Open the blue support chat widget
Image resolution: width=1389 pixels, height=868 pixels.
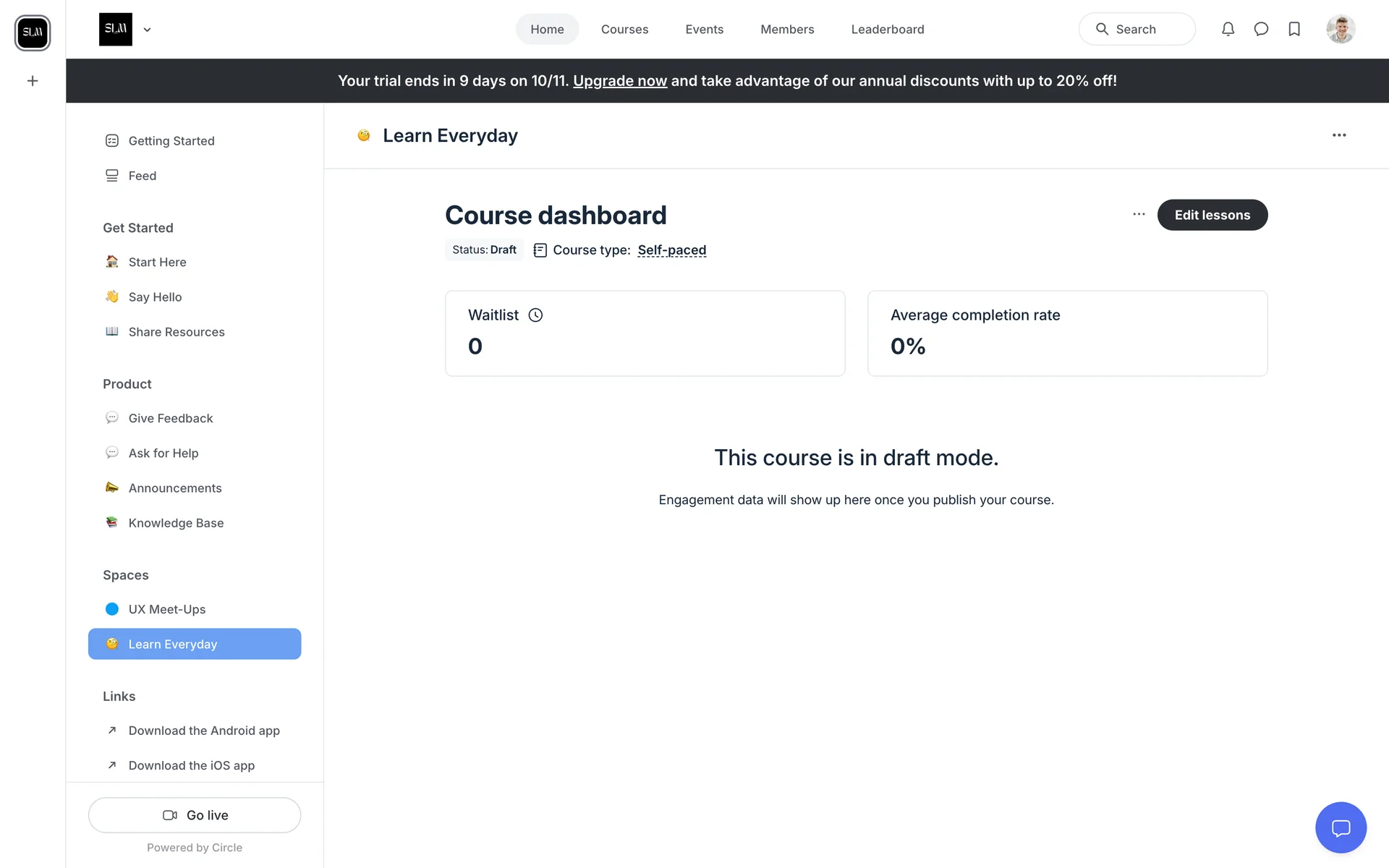1341,827
